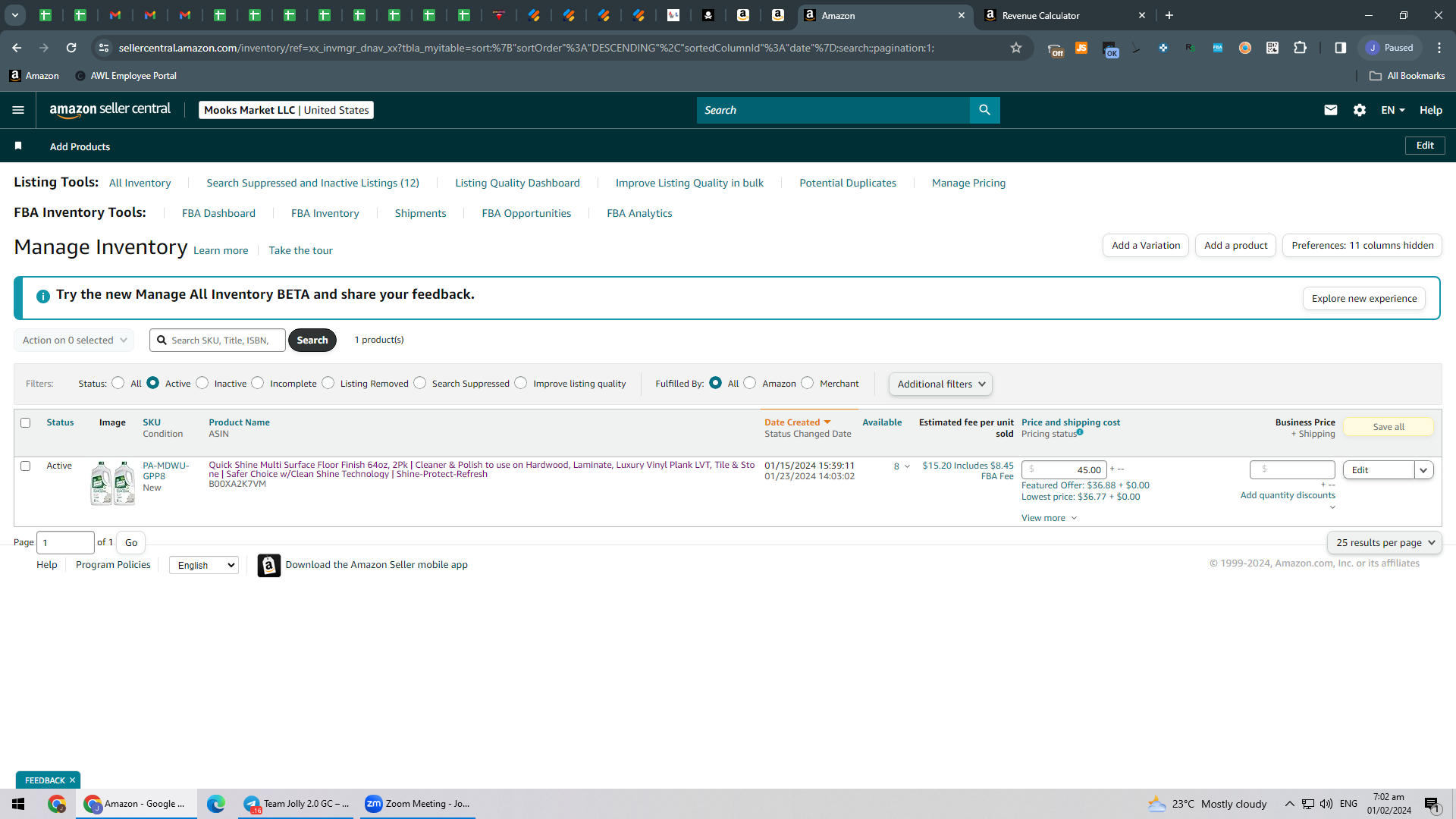Check the PA-MDWU-GPP8 row checkbox
Viewport: 1456px width, 819px height.
pyautogui.click(x=26, y=466)
